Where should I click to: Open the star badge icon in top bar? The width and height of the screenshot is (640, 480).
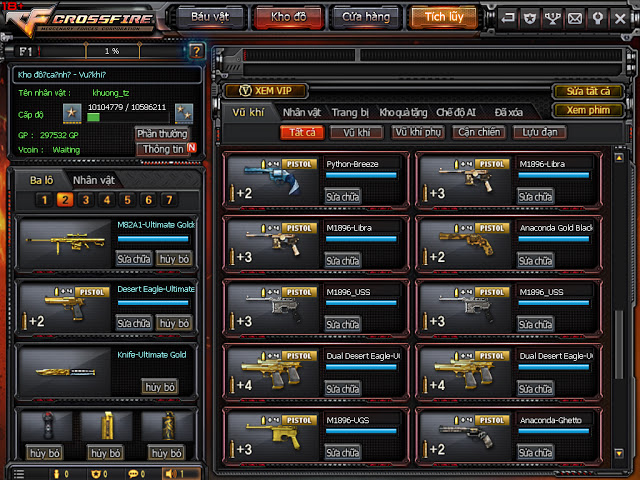pos(530,18)
